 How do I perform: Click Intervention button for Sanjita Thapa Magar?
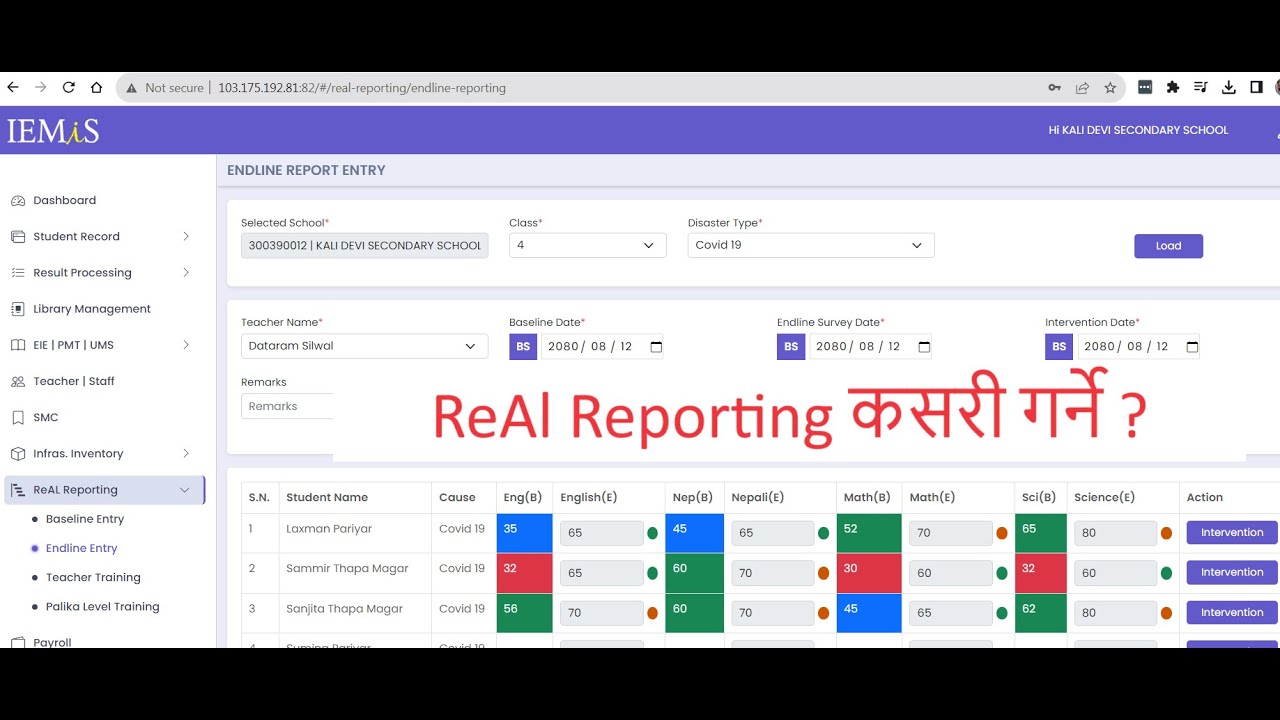tap(1232, 612)
